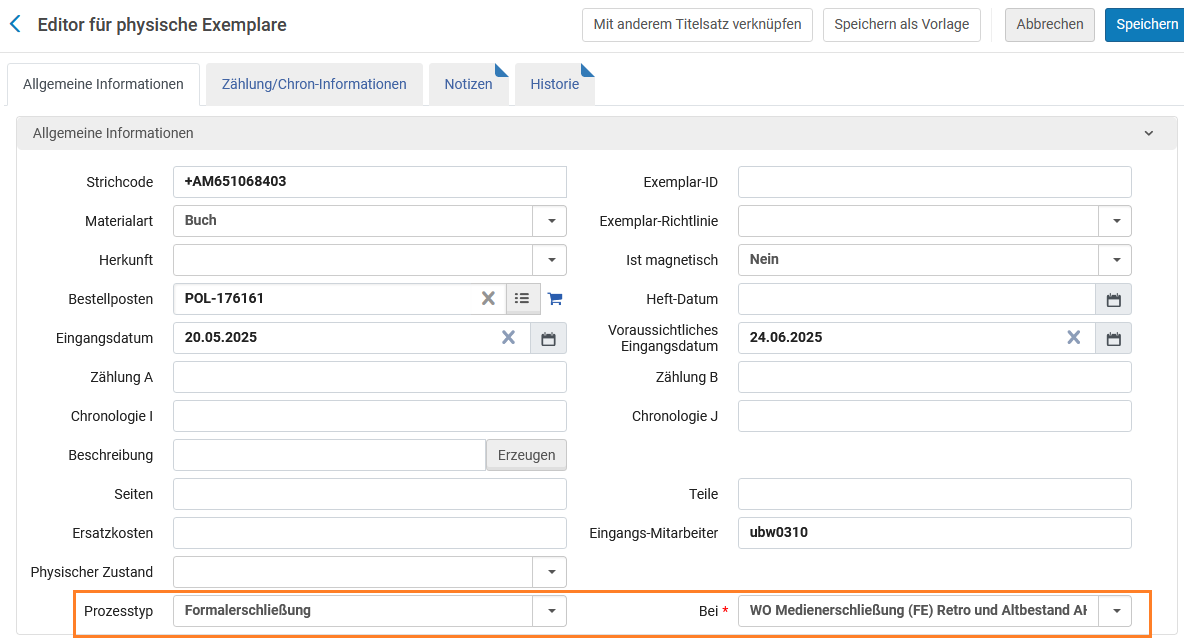Image resolution: width=1184 pixels, height=642 pixels.
Task: Open calendar for Voraussichtliches Eingangsdatum
Action: [x=1114, y=338]
